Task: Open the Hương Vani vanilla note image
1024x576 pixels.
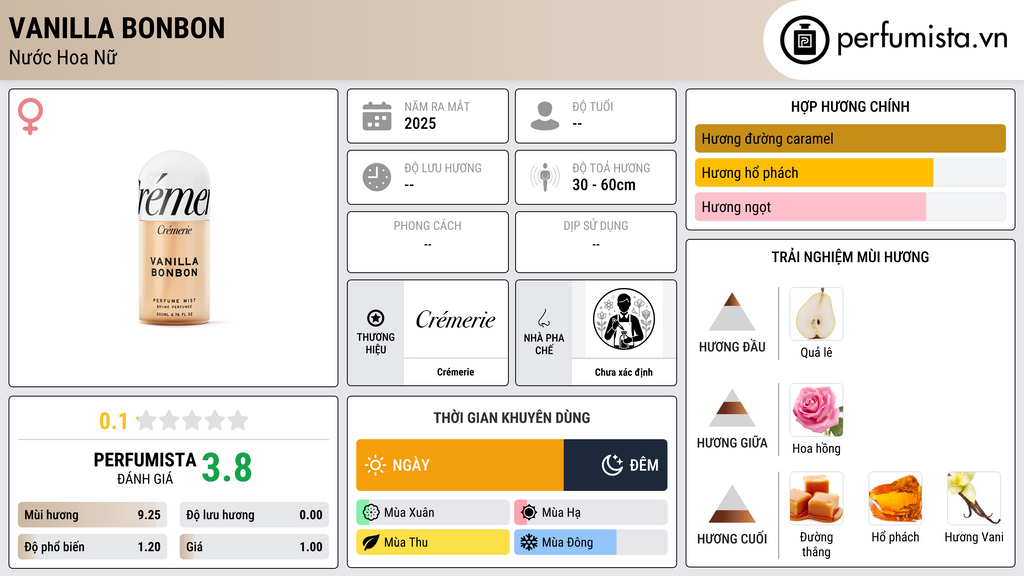Action: 974,498
